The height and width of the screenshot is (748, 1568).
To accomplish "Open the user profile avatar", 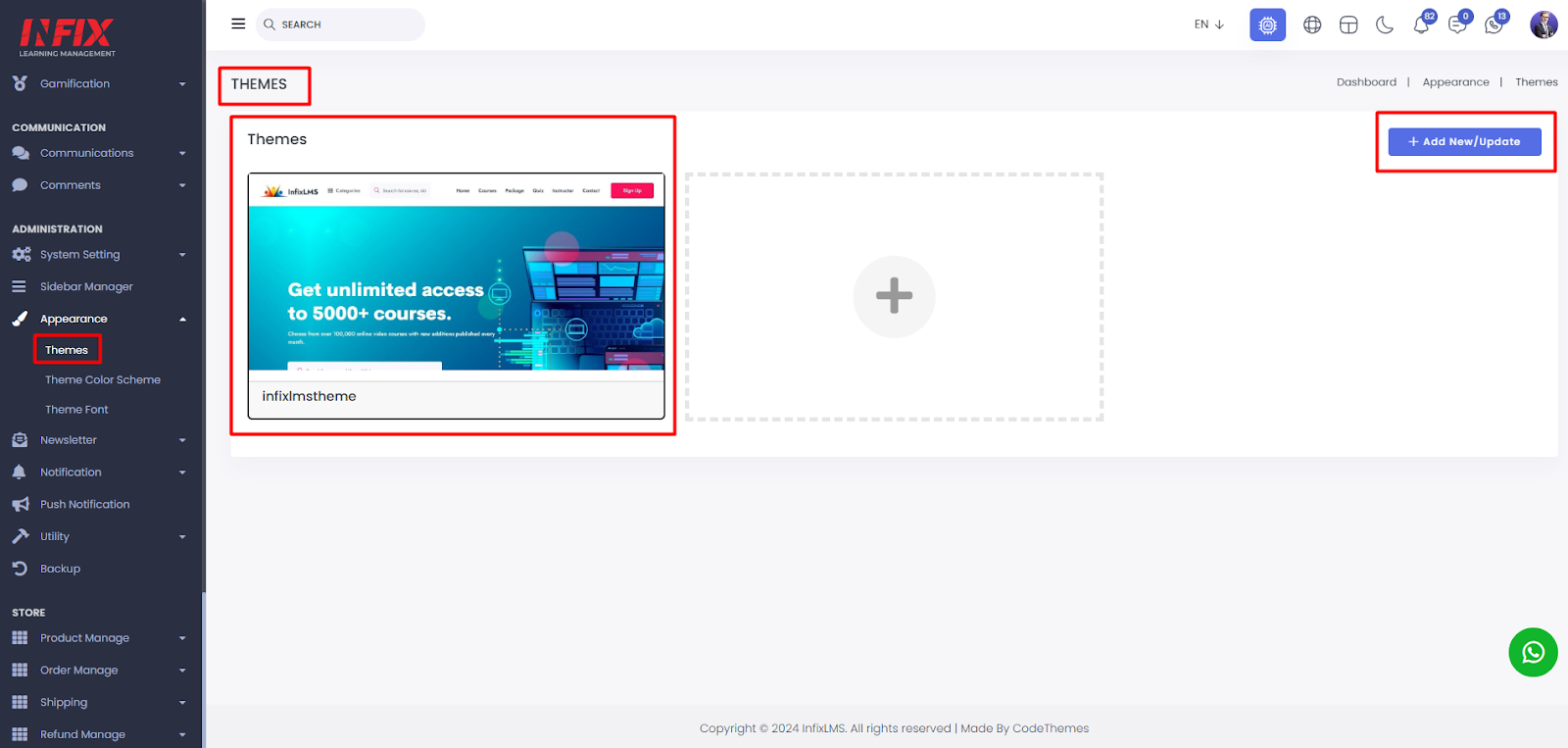I will (1543, 25).
